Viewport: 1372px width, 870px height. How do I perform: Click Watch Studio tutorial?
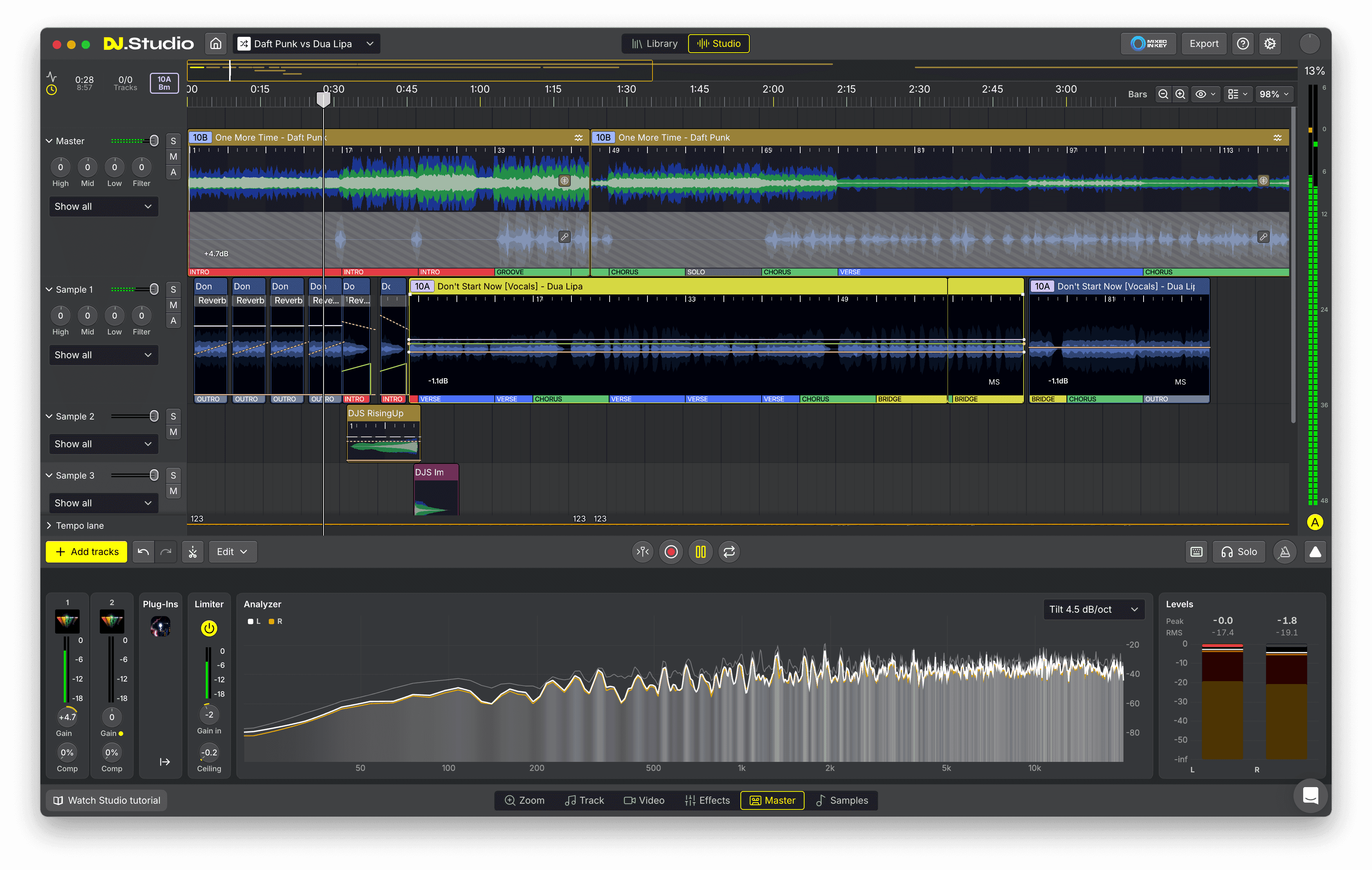tap(107, 800)
